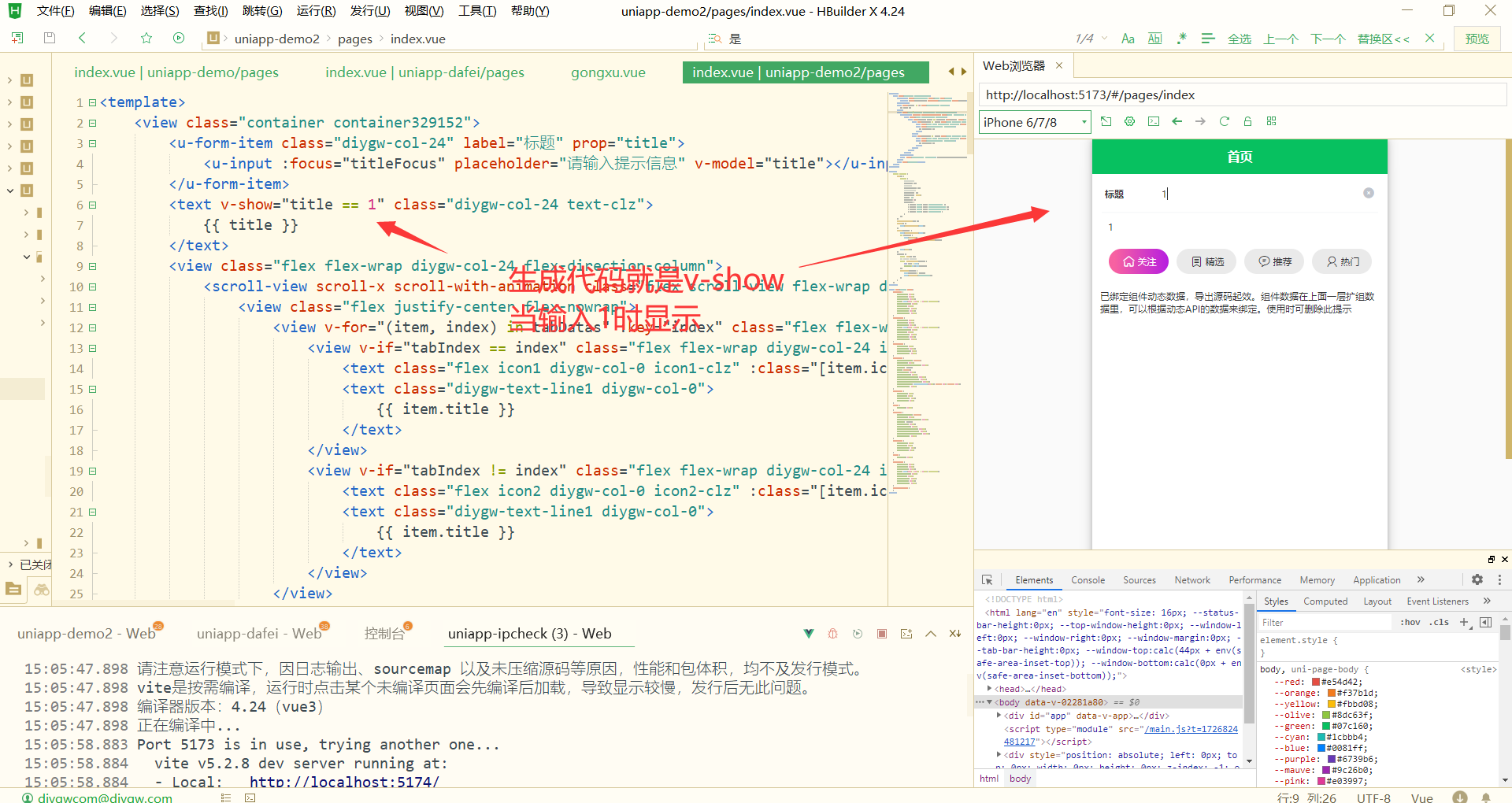
Task: Navigate back in the built-in Web browser
Action: [x=1177, y=121]
